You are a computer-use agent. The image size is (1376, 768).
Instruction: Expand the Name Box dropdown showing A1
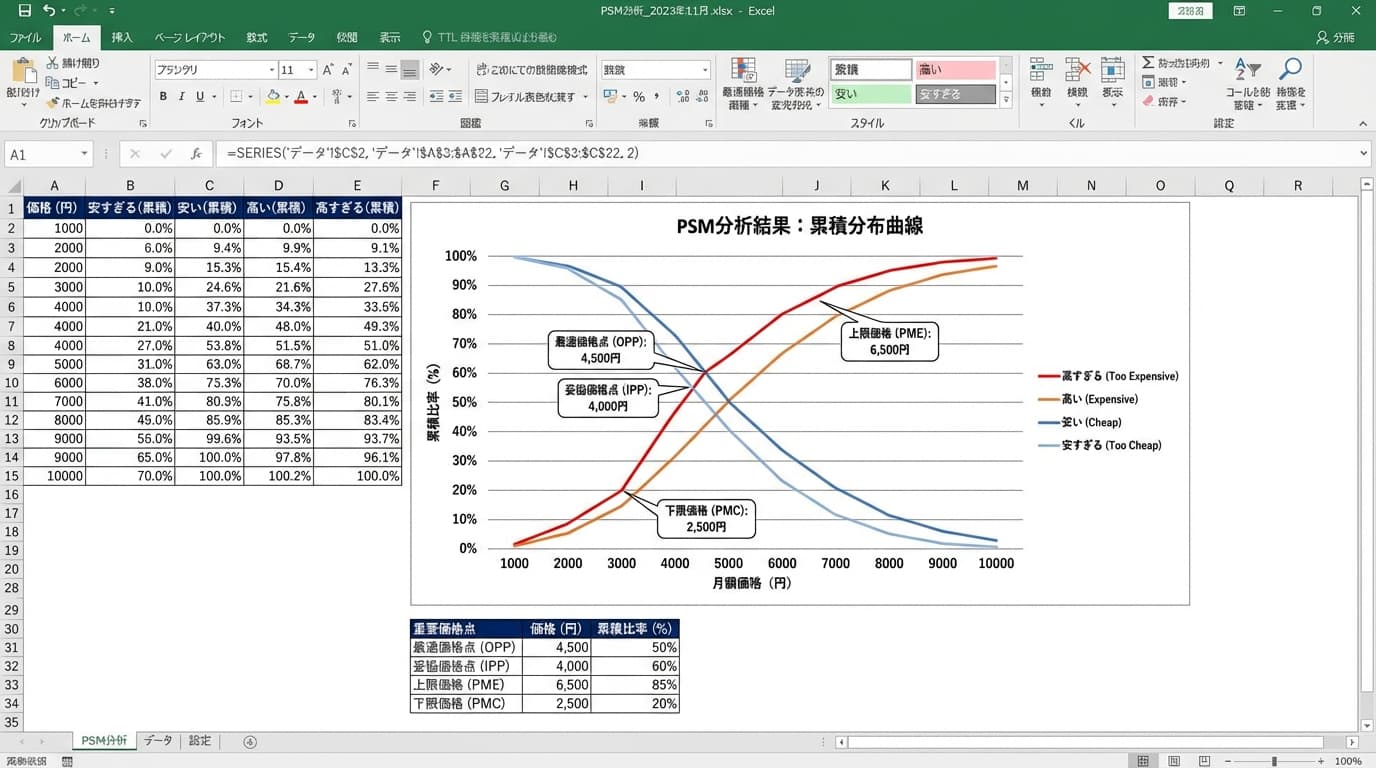point(85,154)
